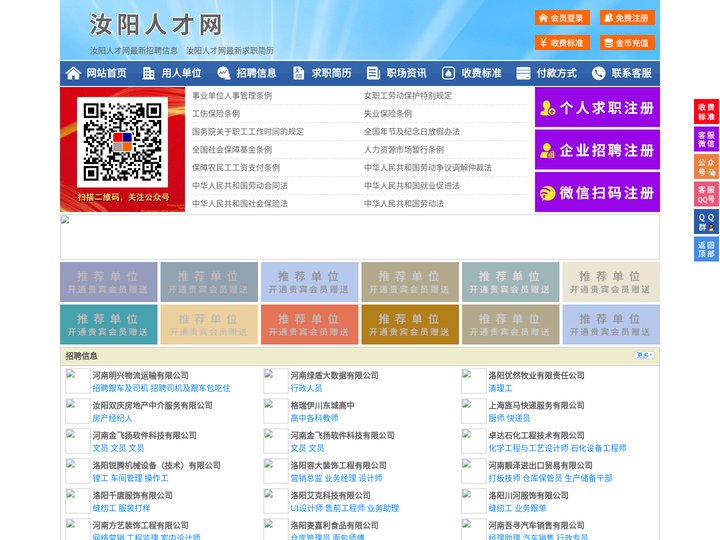Click the home icon in the navigation bar
This screenshot has height=540, width=720.
coord(73,73)
